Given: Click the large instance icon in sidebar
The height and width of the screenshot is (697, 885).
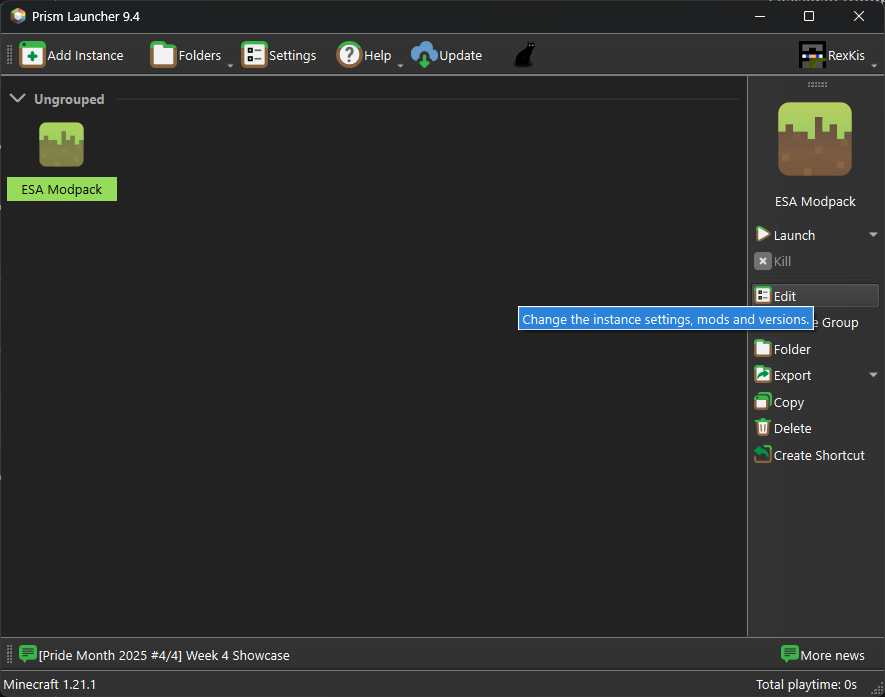Looking at the screenshot, I should [815, 139].
